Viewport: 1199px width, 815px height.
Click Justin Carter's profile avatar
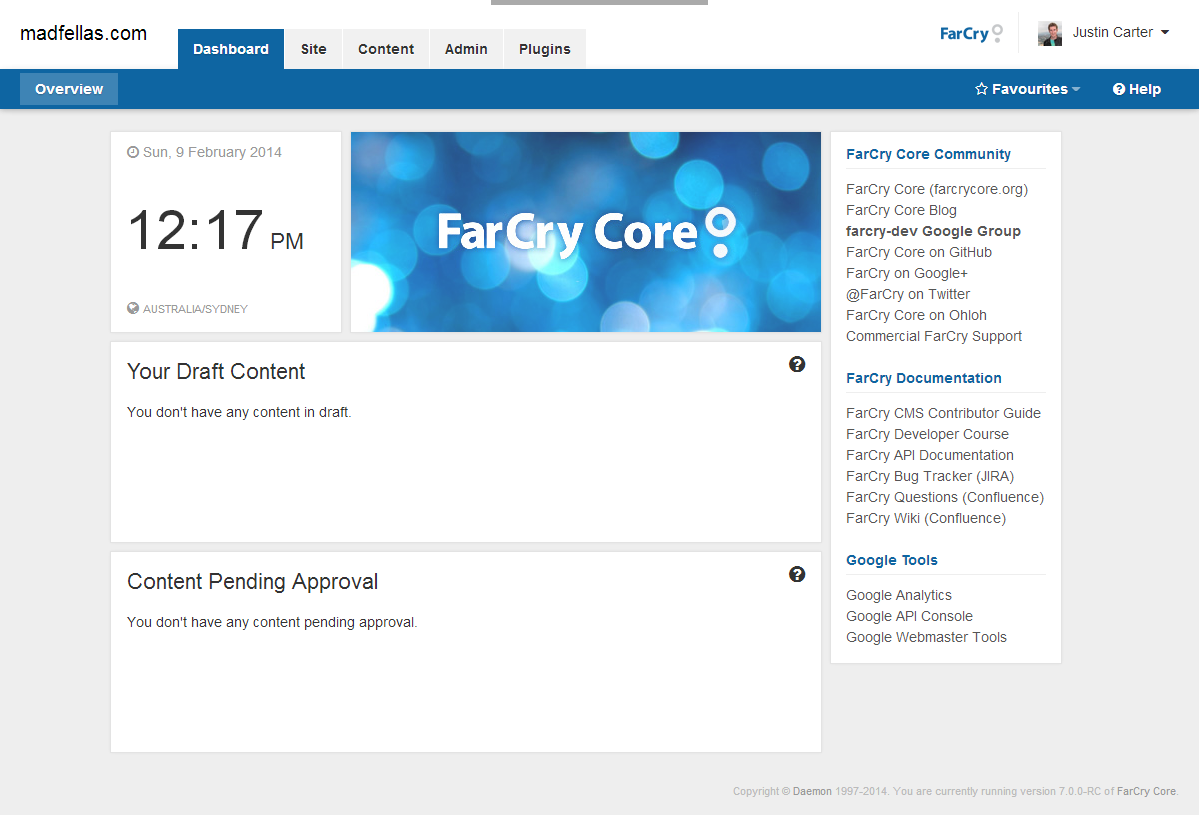(x=1050, y=34)
